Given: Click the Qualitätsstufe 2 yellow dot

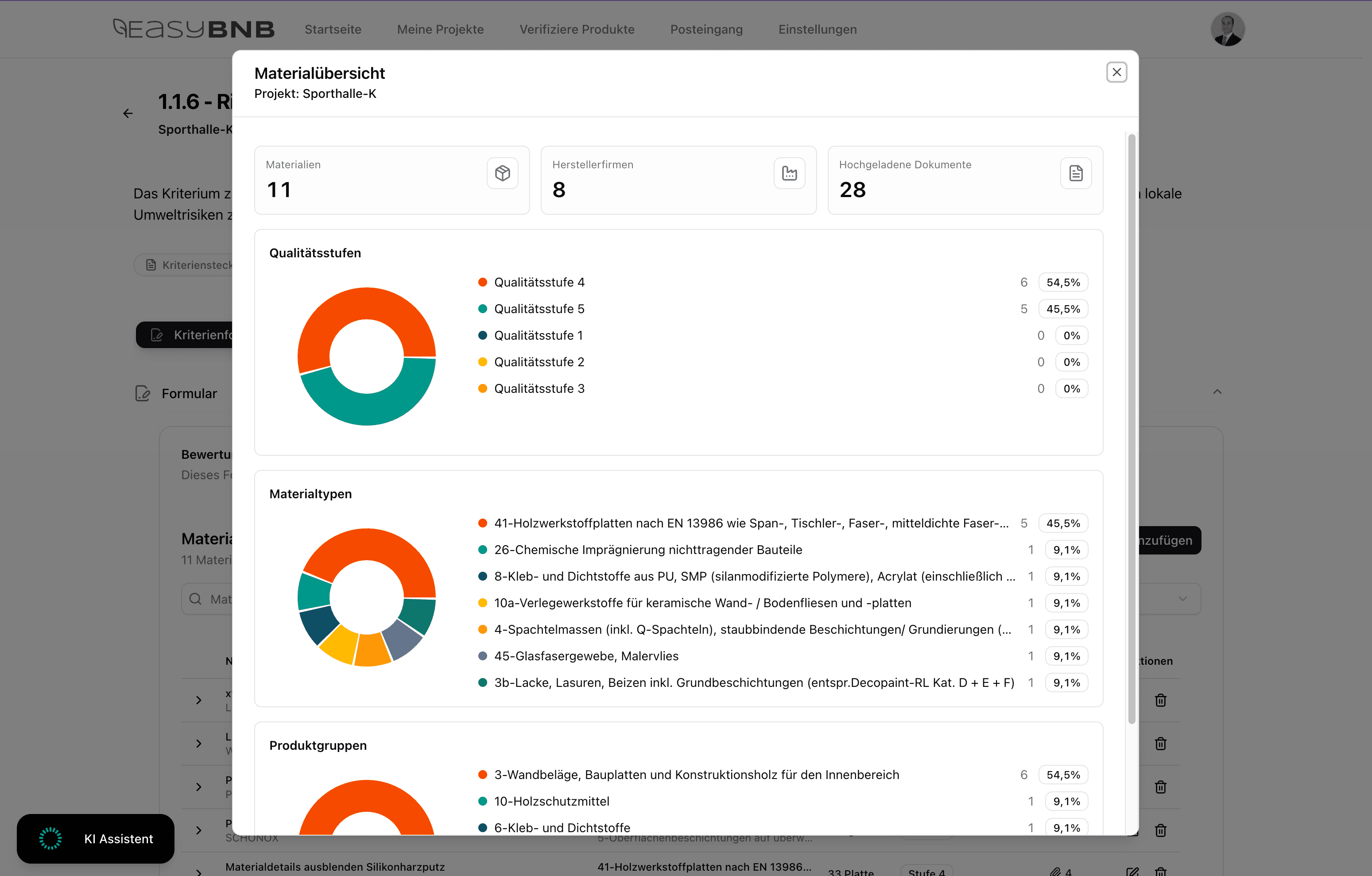Looking at the screenshot, I should pos(482,362).
